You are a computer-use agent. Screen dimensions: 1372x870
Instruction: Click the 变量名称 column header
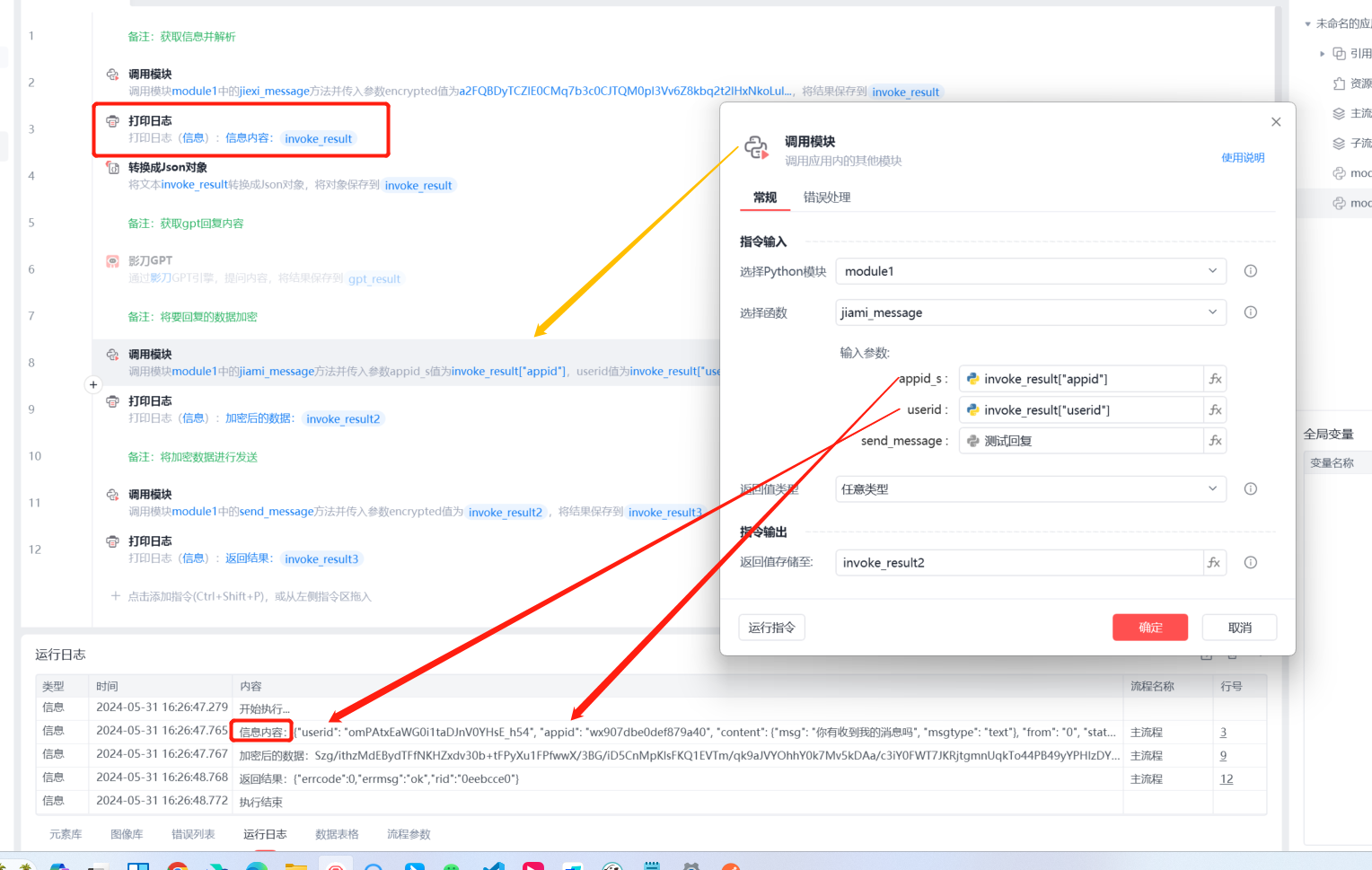1332,463
